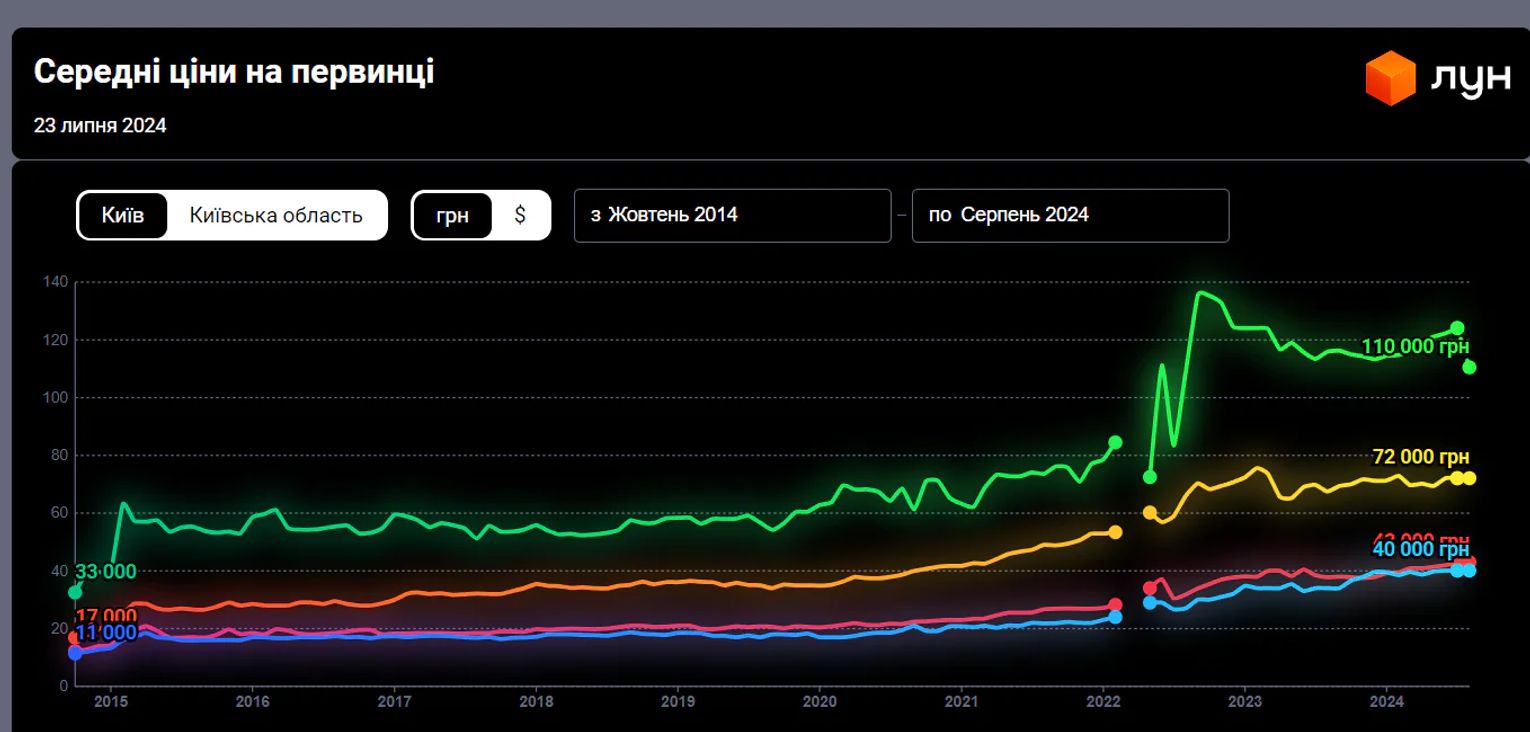Click the green line peak marker at 124

1457,328
